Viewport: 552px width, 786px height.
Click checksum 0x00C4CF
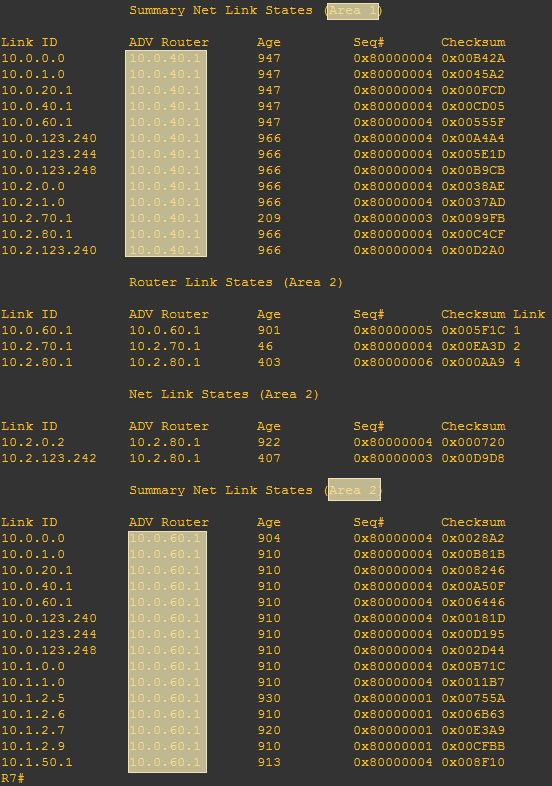click(473, 235)
